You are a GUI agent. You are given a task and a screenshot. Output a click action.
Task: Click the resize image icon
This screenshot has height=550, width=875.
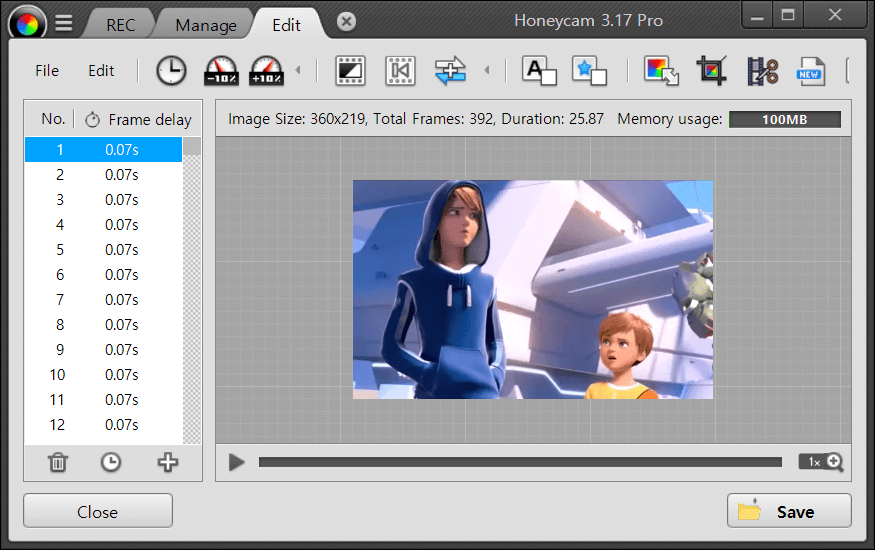661,70
